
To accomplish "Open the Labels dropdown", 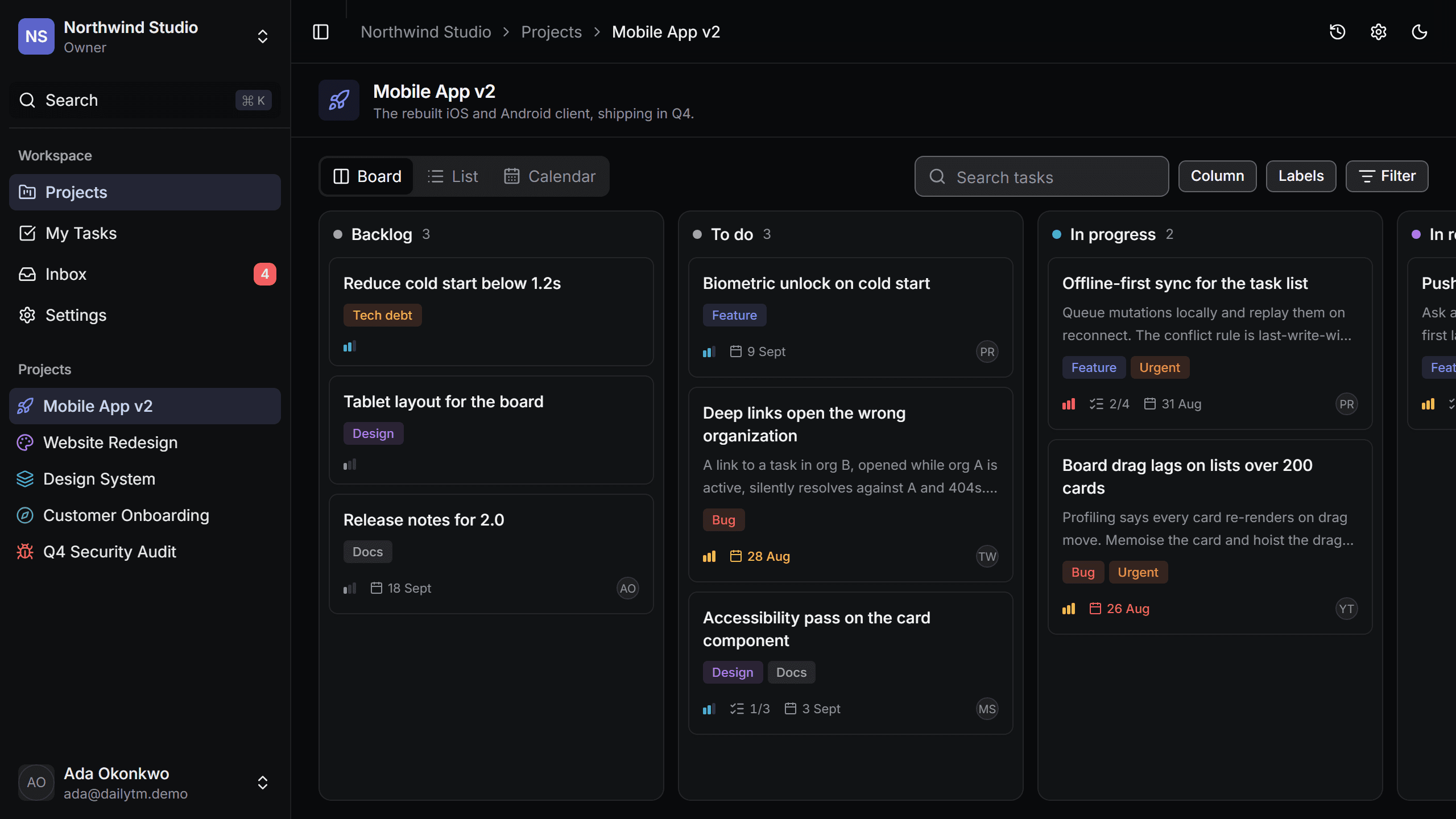I will (1301, 176).
